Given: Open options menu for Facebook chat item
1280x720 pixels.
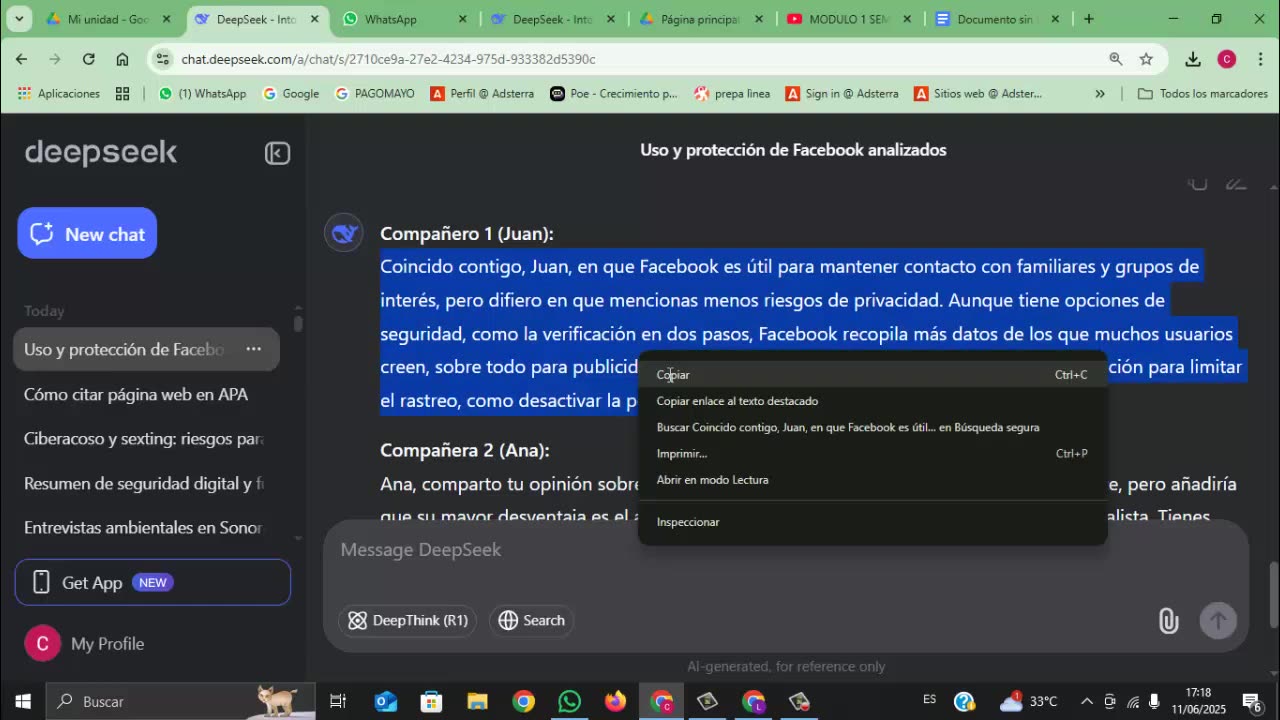Looking at the screenshot, I should [x=254, y=349].
